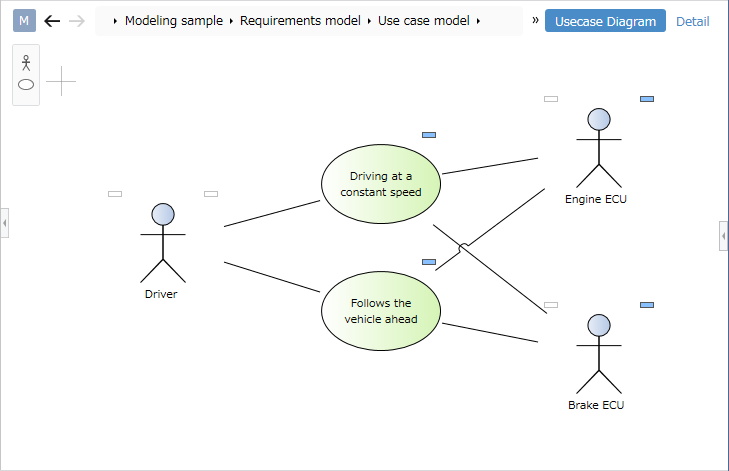Click the blue handle above Driving at a constant speed

pos(429,135)
